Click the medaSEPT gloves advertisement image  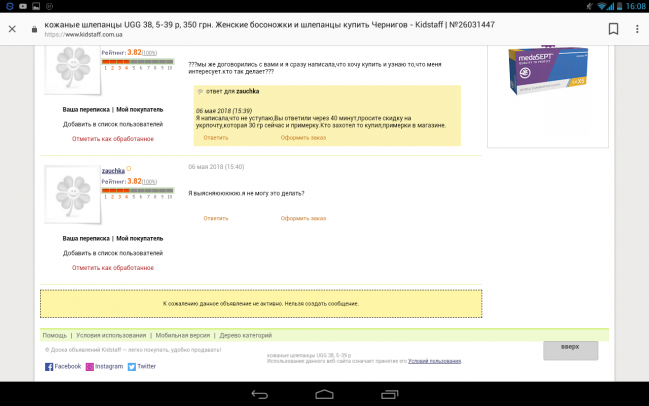pos(548,70)
